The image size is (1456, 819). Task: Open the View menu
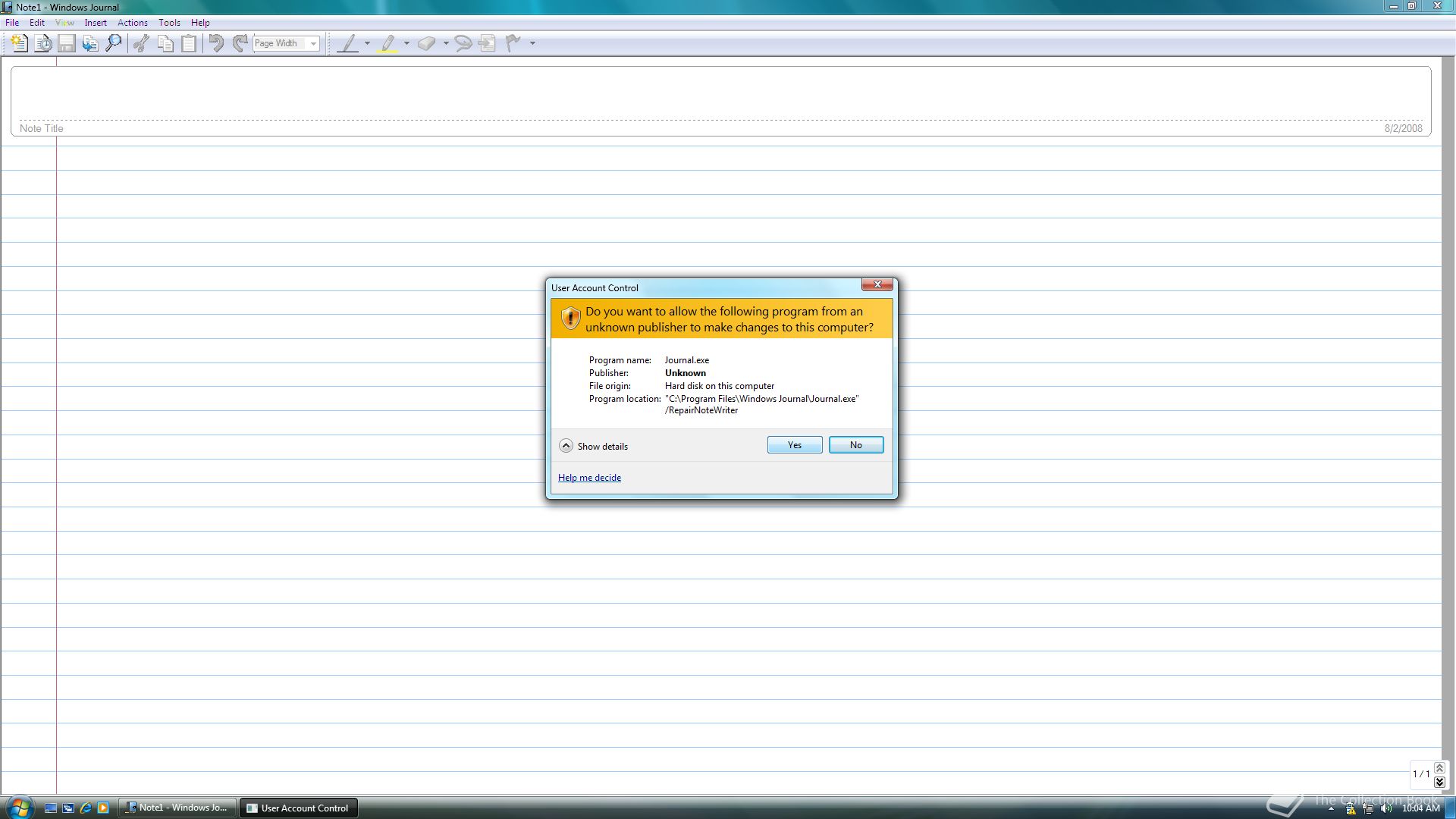point(64,23)
